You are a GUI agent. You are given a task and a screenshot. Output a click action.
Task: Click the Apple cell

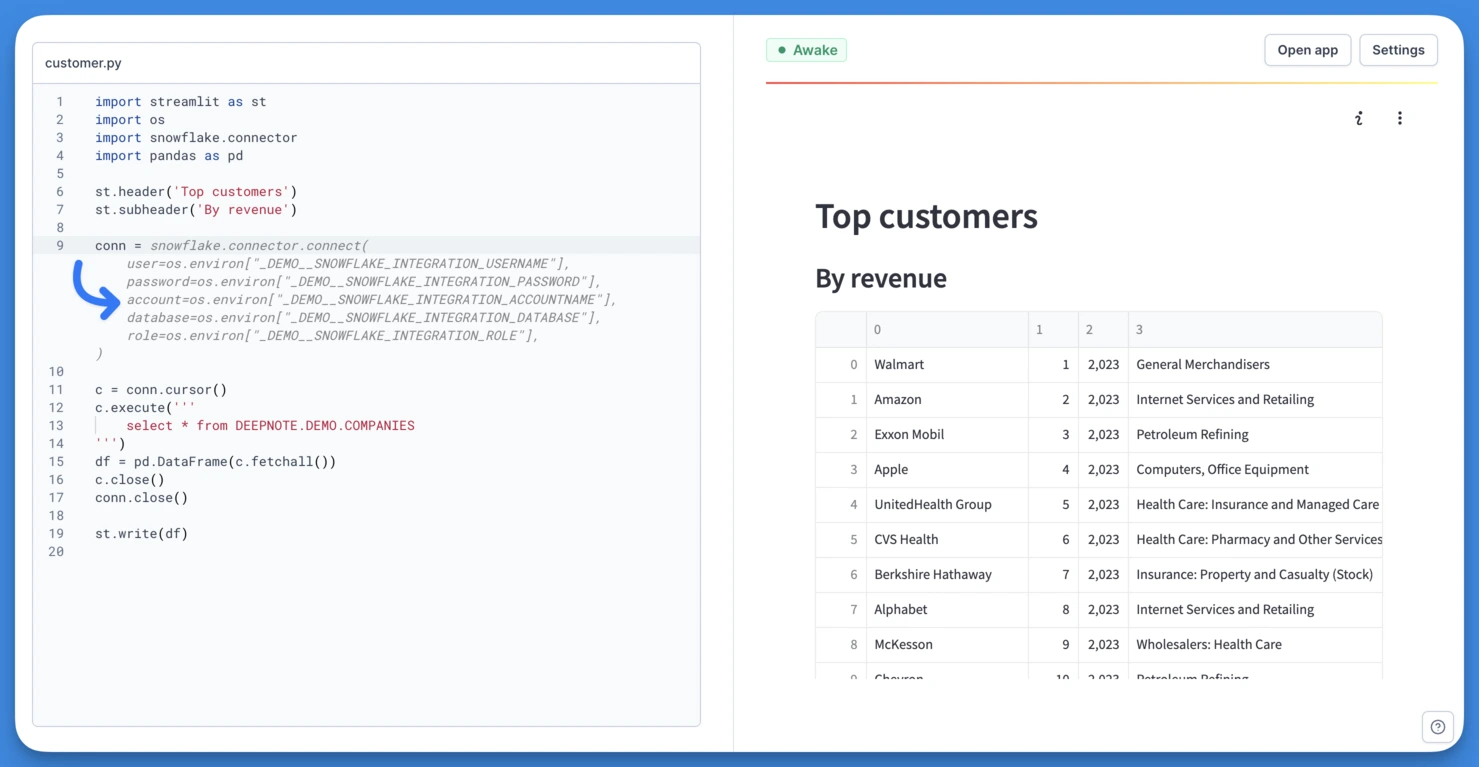[947, 469]
